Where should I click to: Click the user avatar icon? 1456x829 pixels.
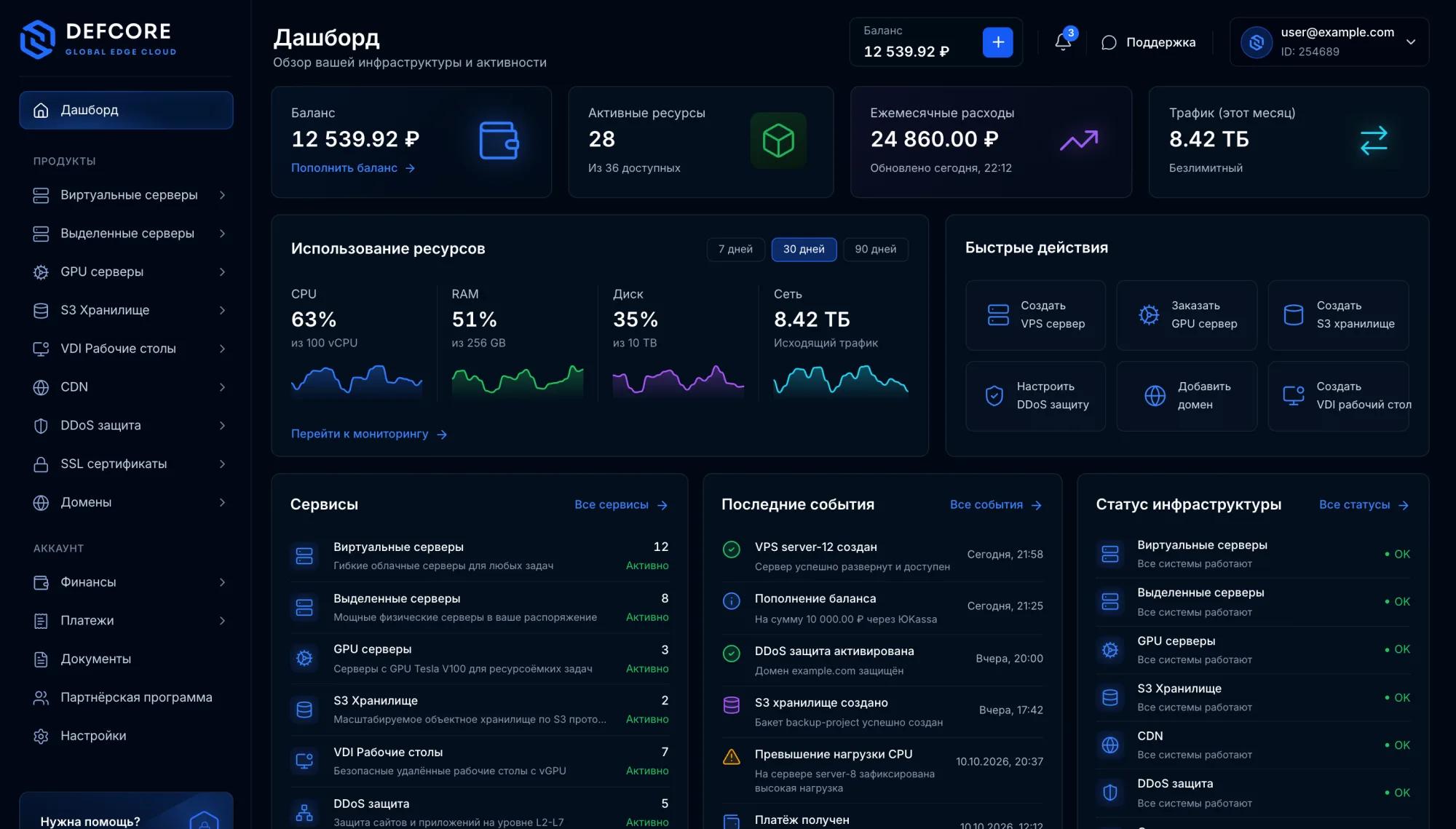(1257, 42)
